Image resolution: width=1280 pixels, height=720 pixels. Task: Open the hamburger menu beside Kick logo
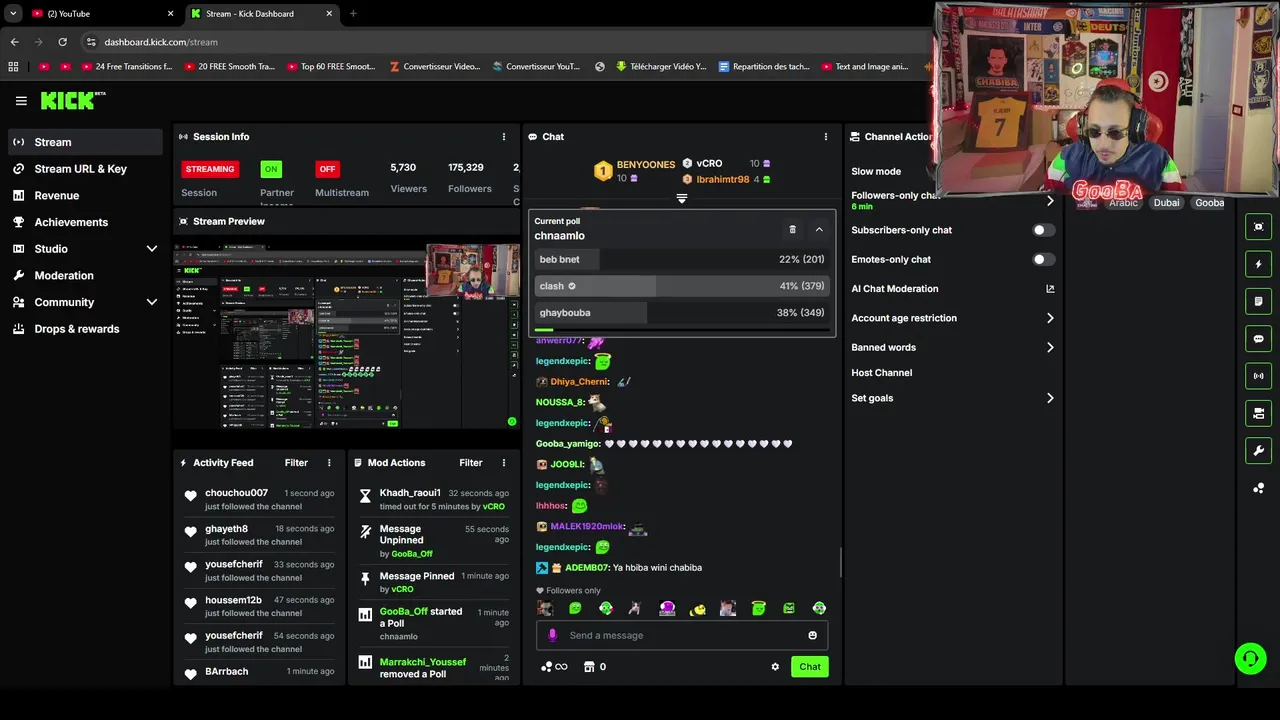point(21,101)
